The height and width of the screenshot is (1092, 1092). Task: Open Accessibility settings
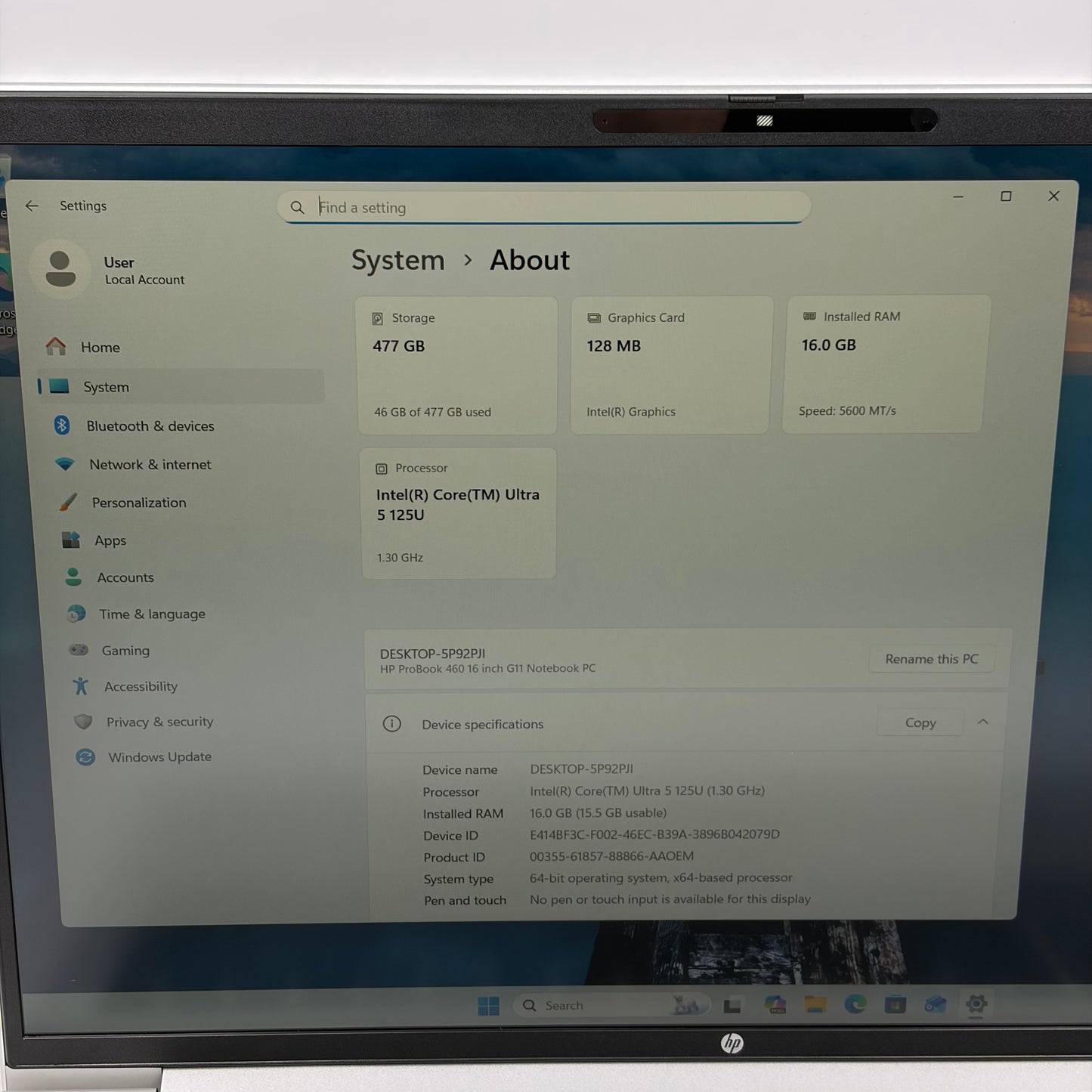tap(141, 686)
